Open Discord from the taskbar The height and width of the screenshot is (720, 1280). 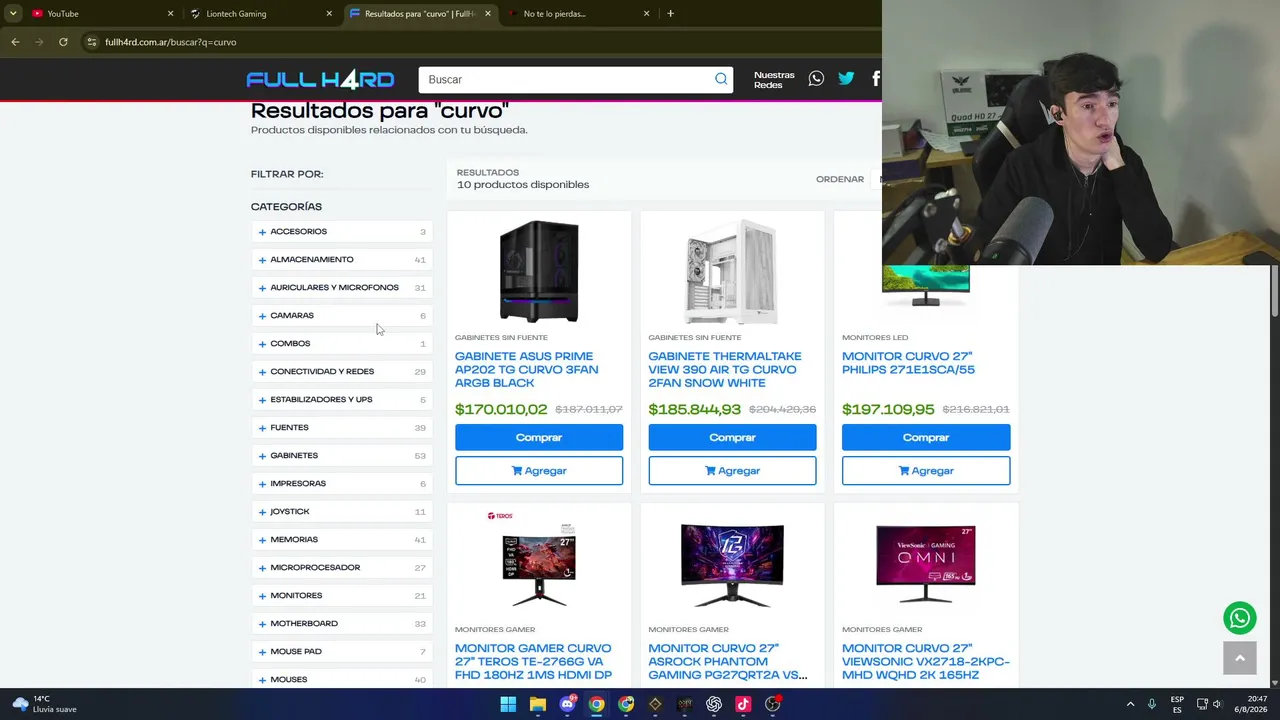click(x=567, y=704)
